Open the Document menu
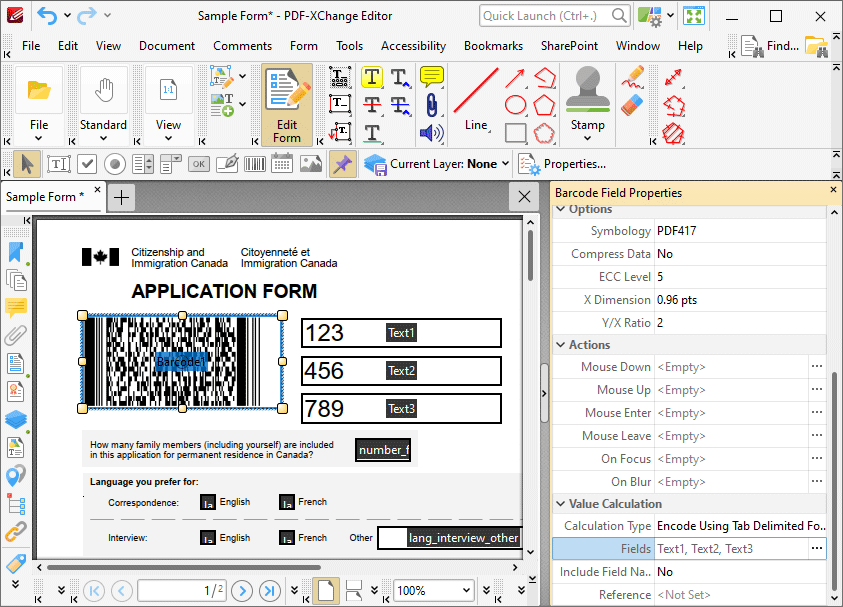 click(167, 46)
